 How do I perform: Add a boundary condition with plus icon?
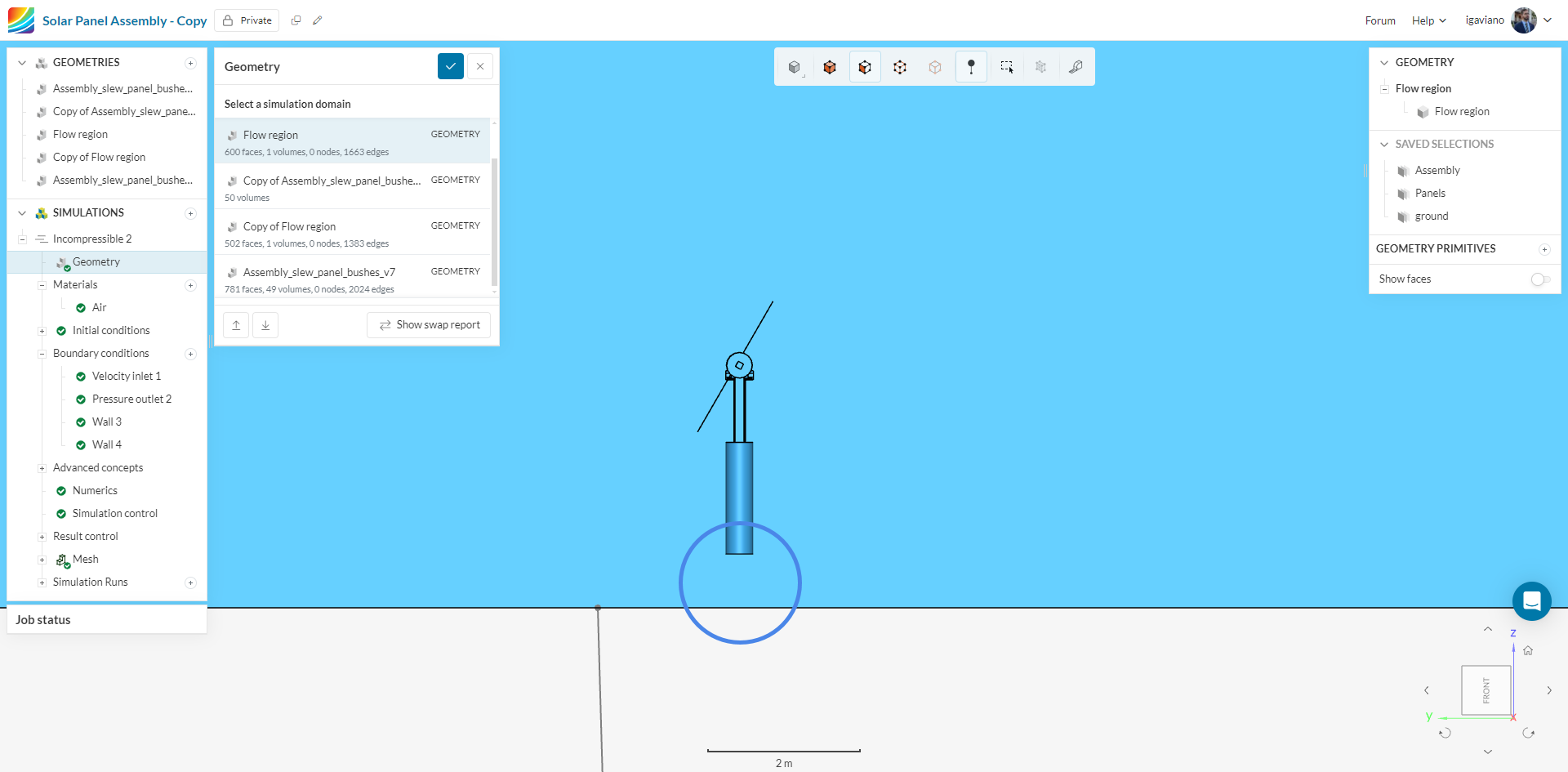click(x=190, y=354)
